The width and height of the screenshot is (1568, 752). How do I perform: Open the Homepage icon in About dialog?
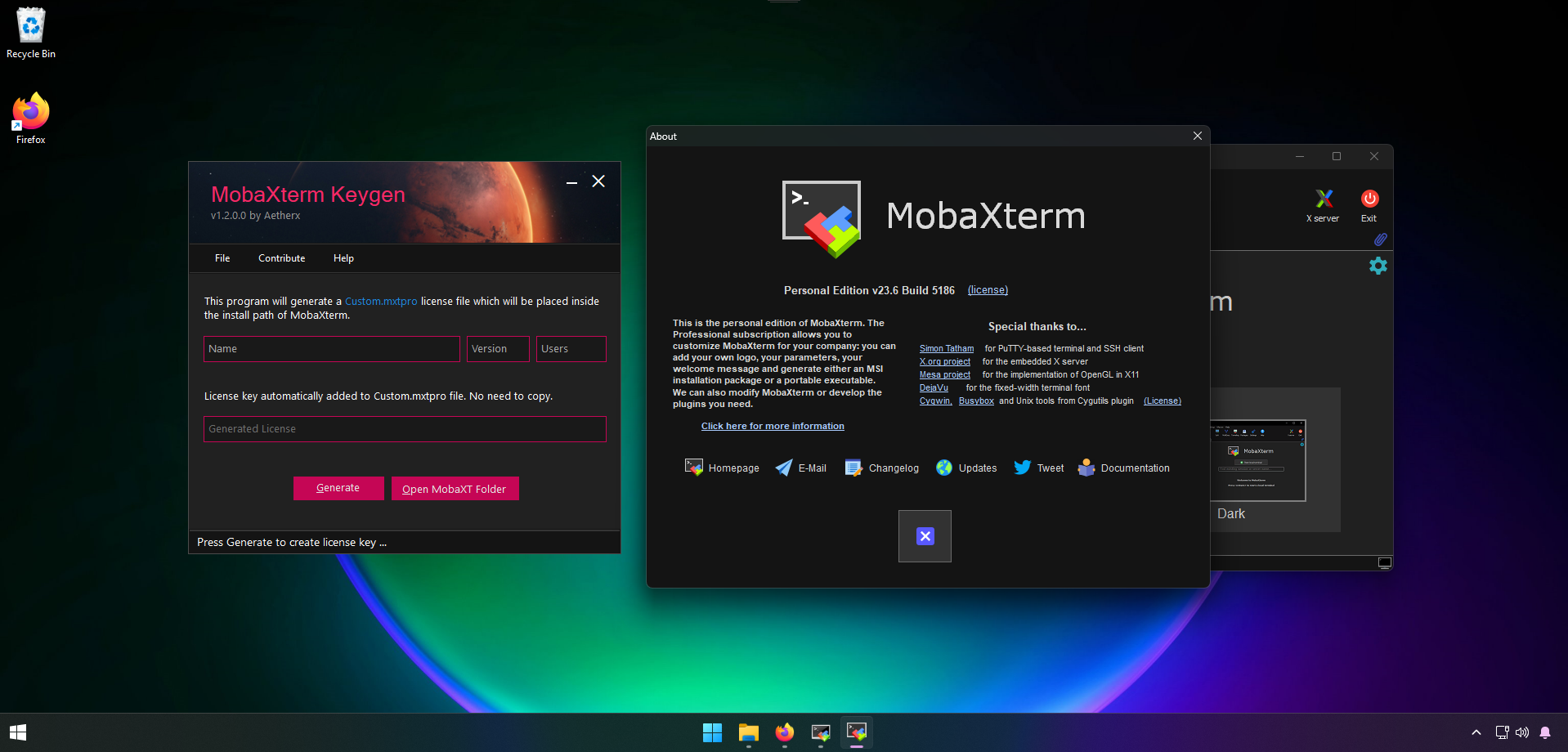coord(693,468)
